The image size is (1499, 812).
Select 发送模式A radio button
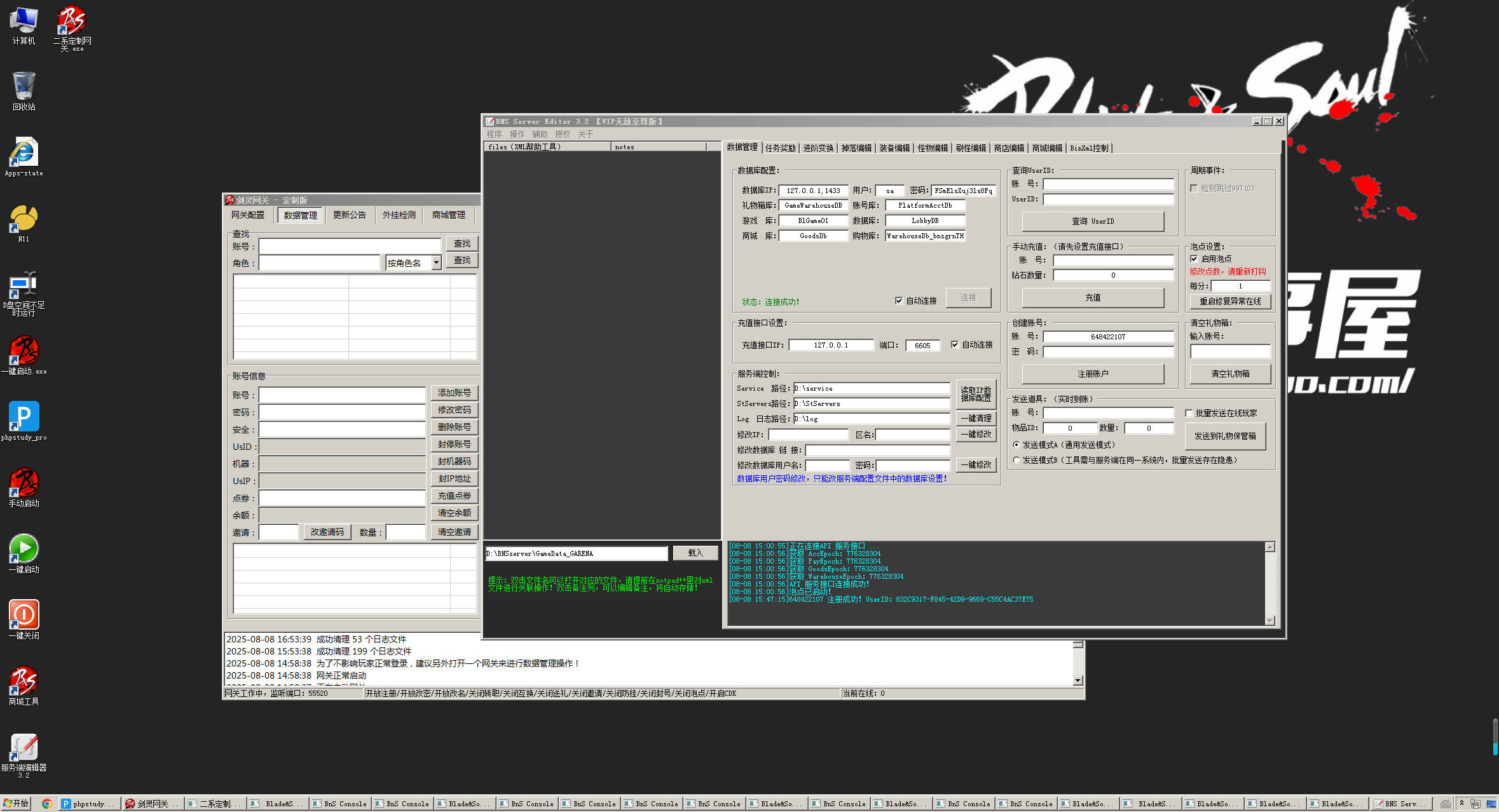(1016, 445)
